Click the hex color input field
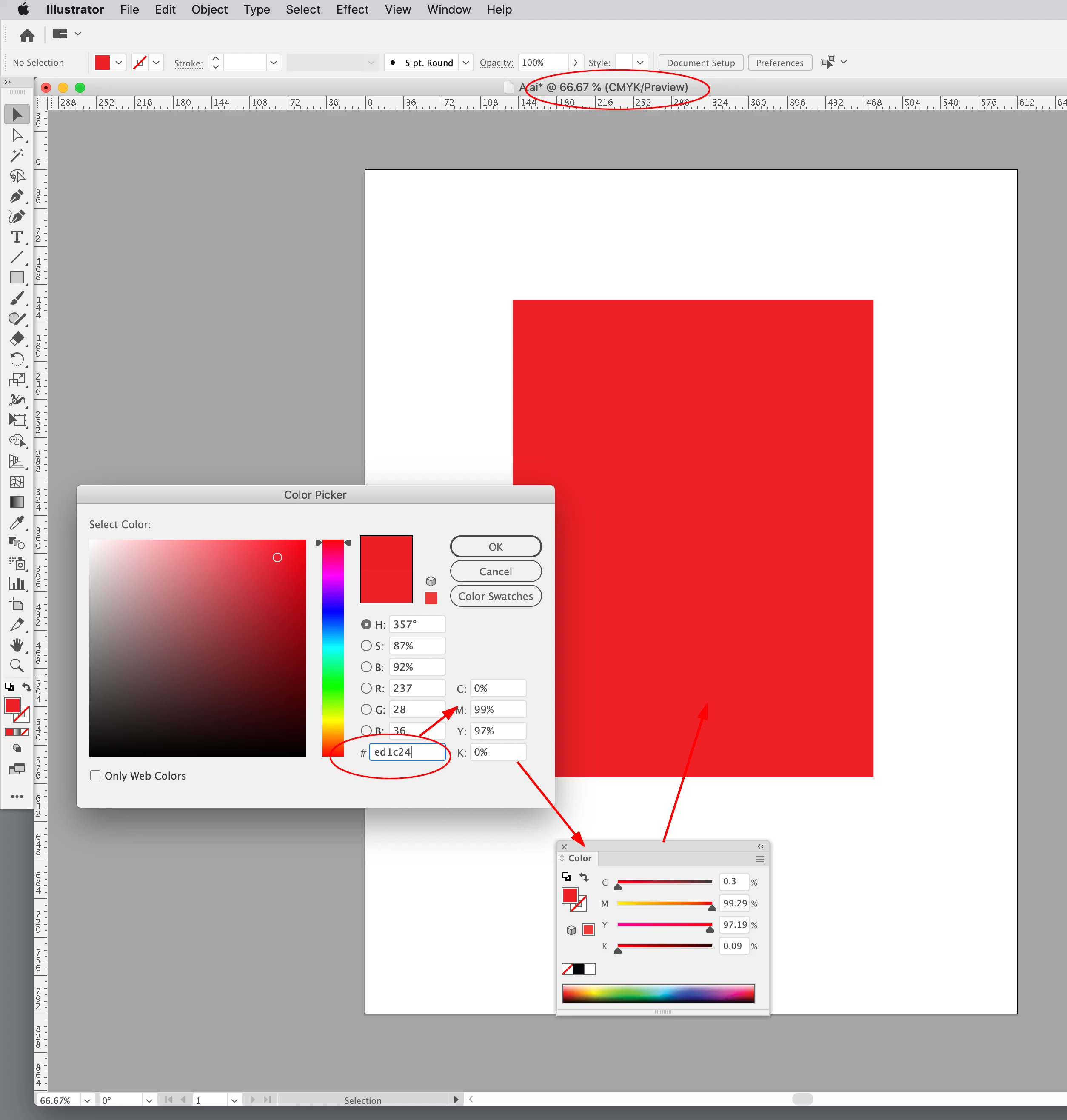Image resolution: width=1067 pixels, height=1120 pixels. point(407,752)
